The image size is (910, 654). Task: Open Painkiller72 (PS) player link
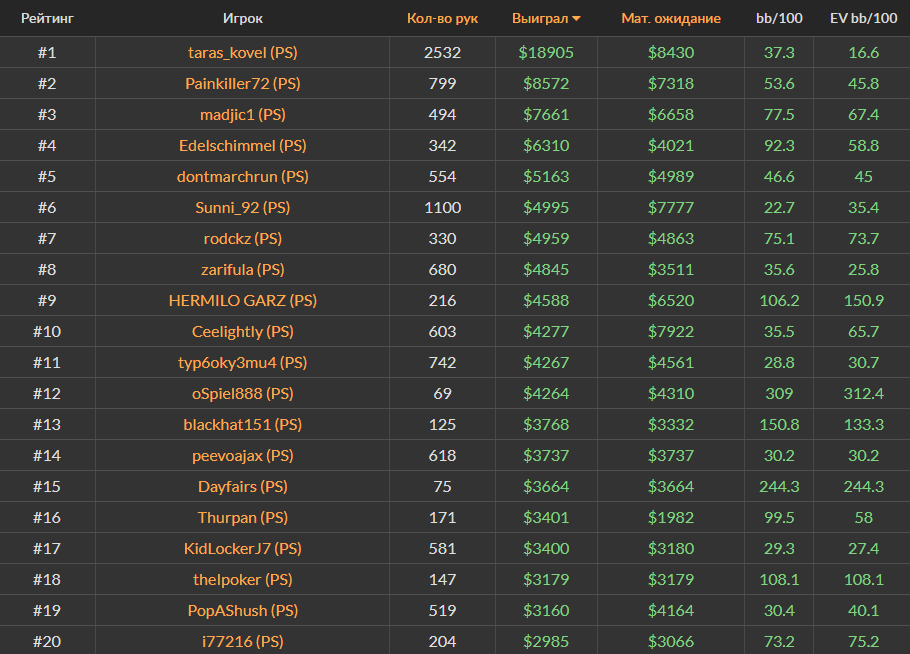click(x=243, y=84)
